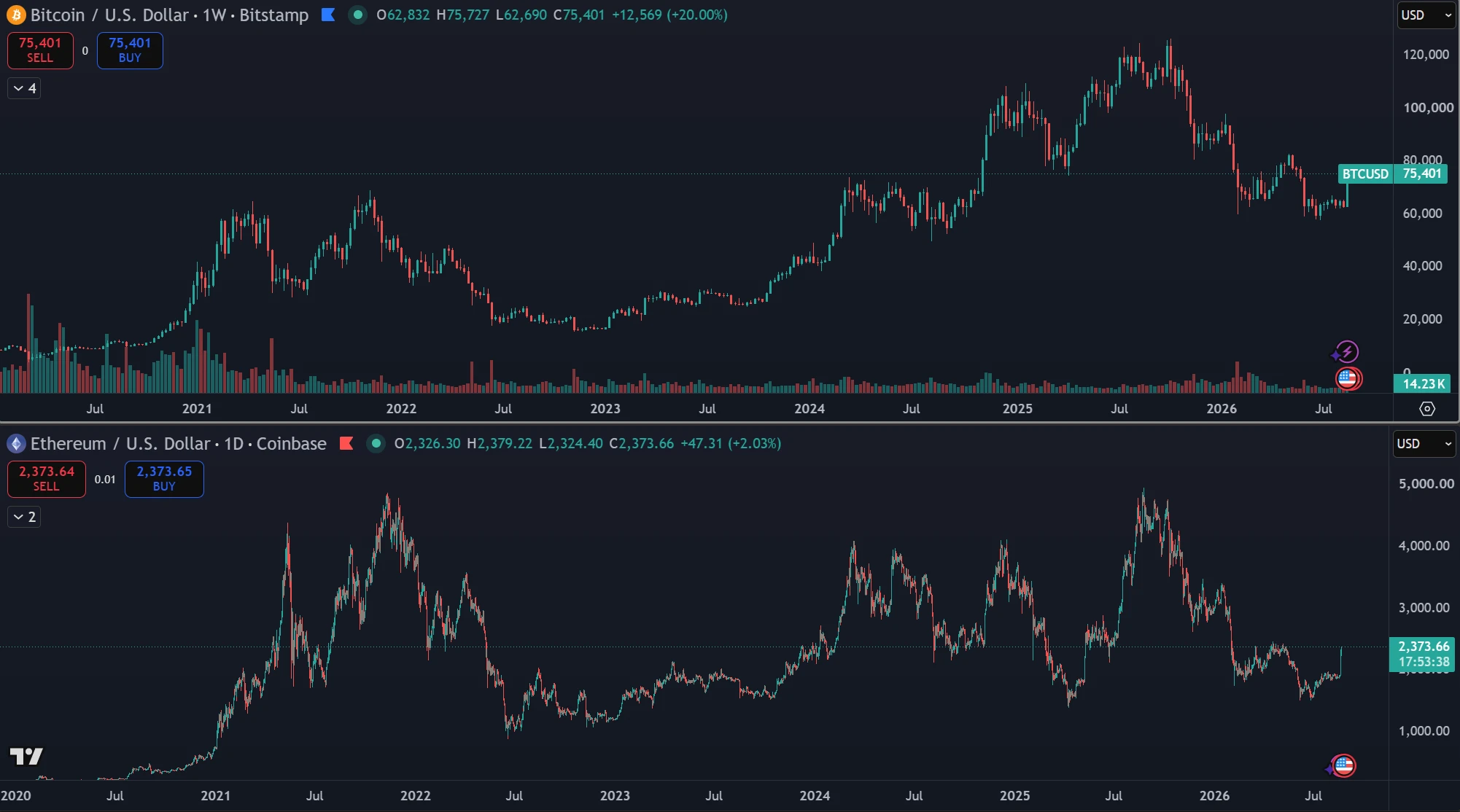Click the 2,373.64 SELL button
Viewport: 1460px width, 812px height.
coord(47,479)
